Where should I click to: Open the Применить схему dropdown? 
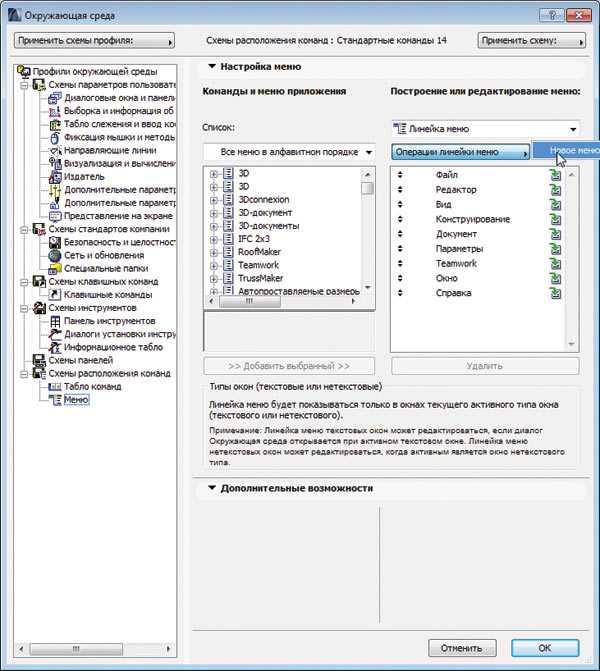point(532,41)
